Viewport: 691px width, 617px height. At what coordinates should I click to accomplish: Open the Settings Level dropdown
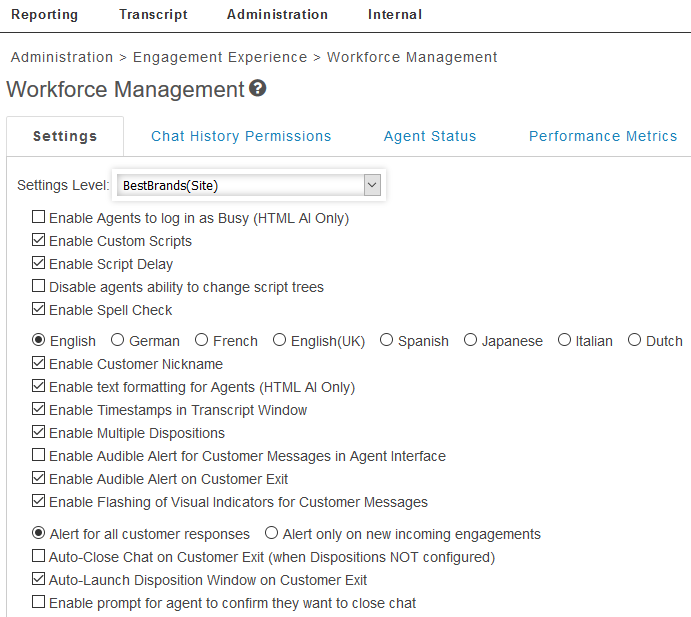(x=248, y=185)
